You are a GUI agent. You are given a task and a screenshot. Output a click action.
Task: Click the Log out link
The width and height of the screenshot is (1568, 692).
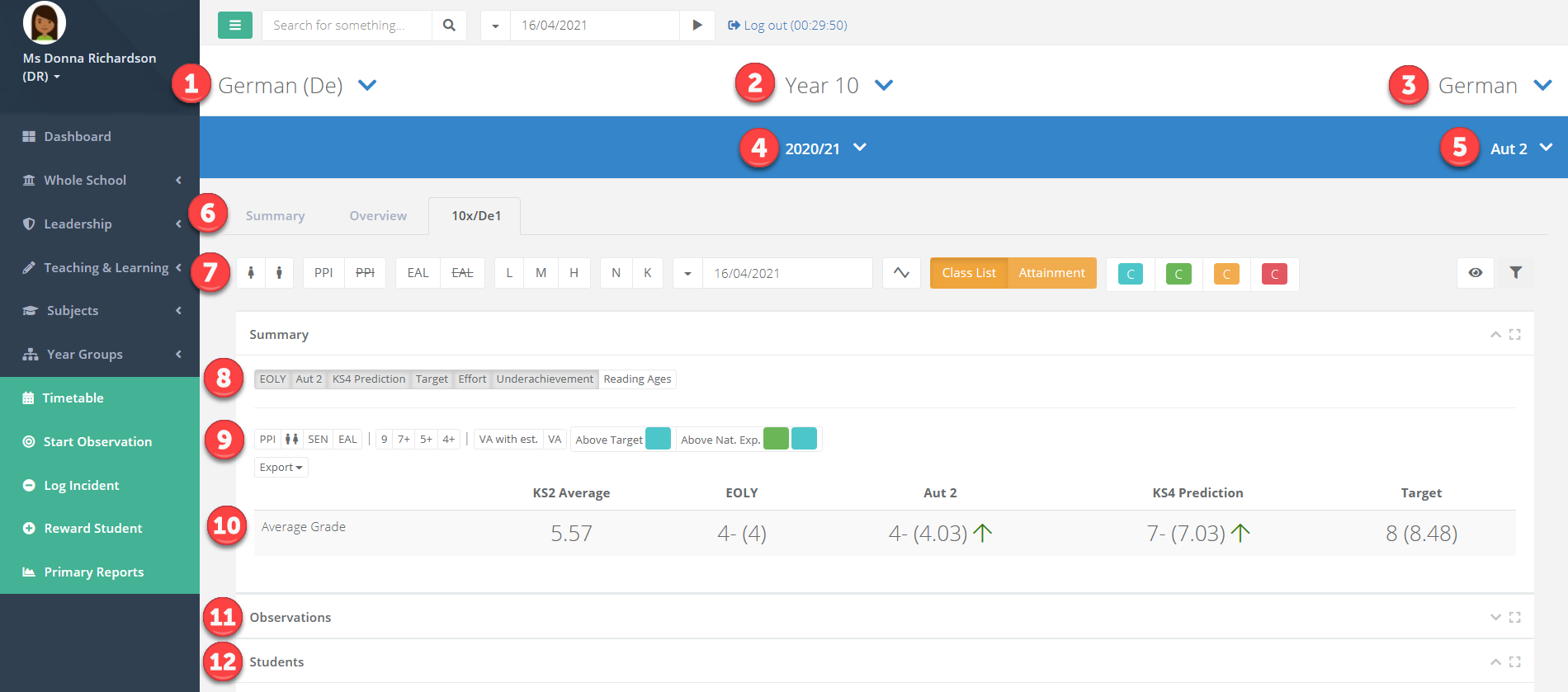(787, 26)
